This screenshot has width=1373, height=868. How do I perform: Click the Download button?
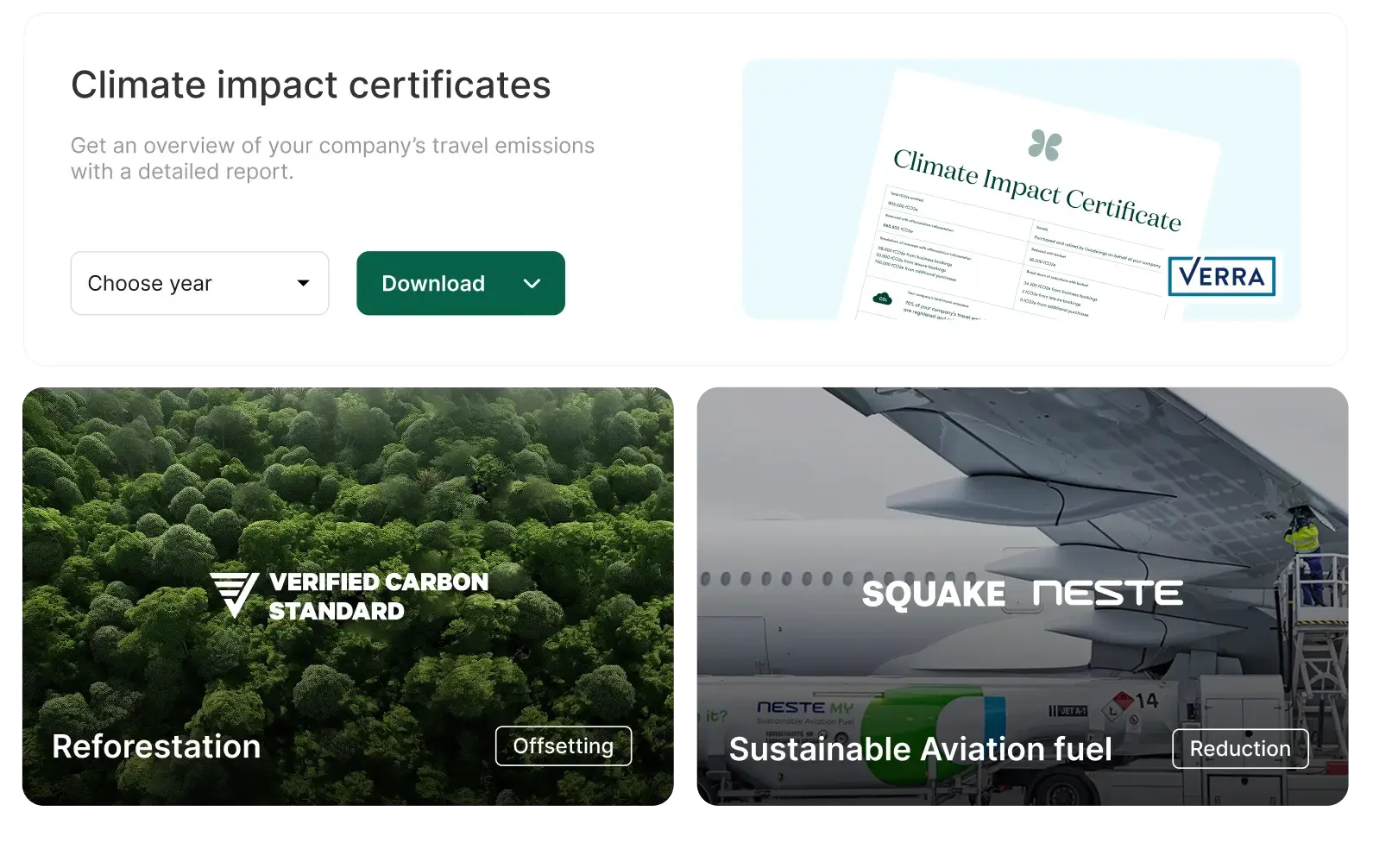[x=460, y=283]
